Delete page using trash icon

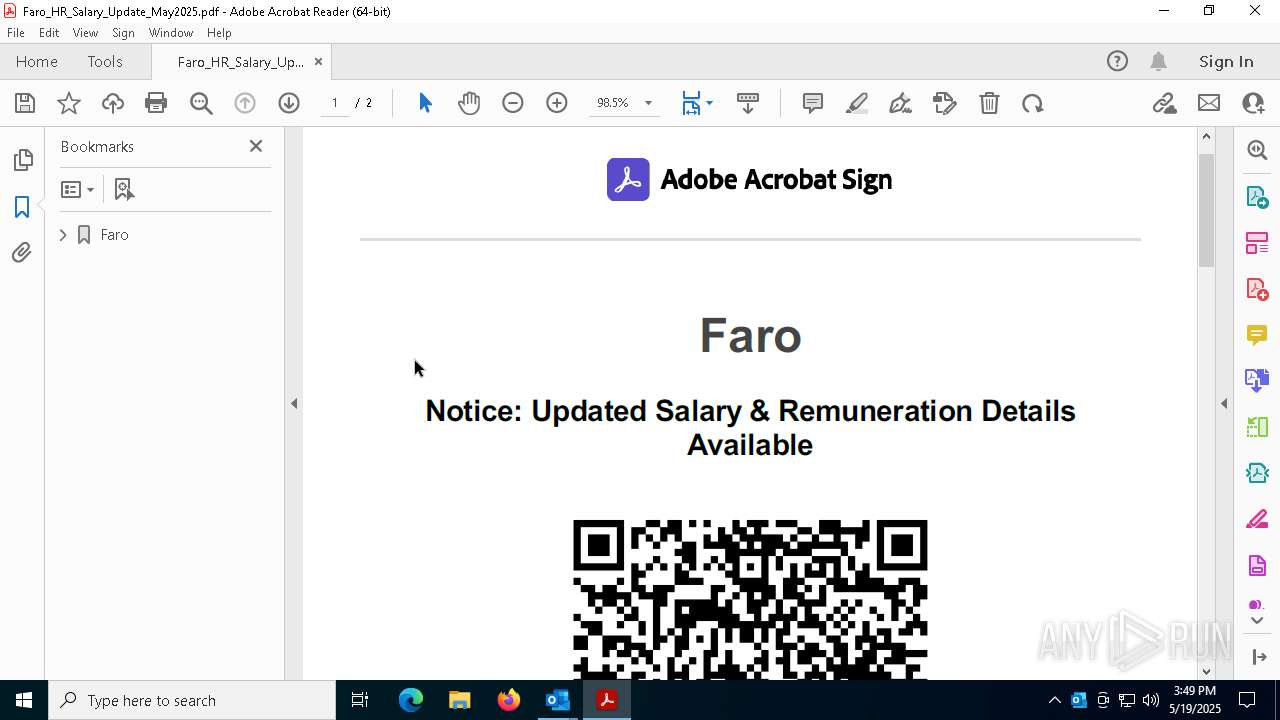click(x=989, y=103)
